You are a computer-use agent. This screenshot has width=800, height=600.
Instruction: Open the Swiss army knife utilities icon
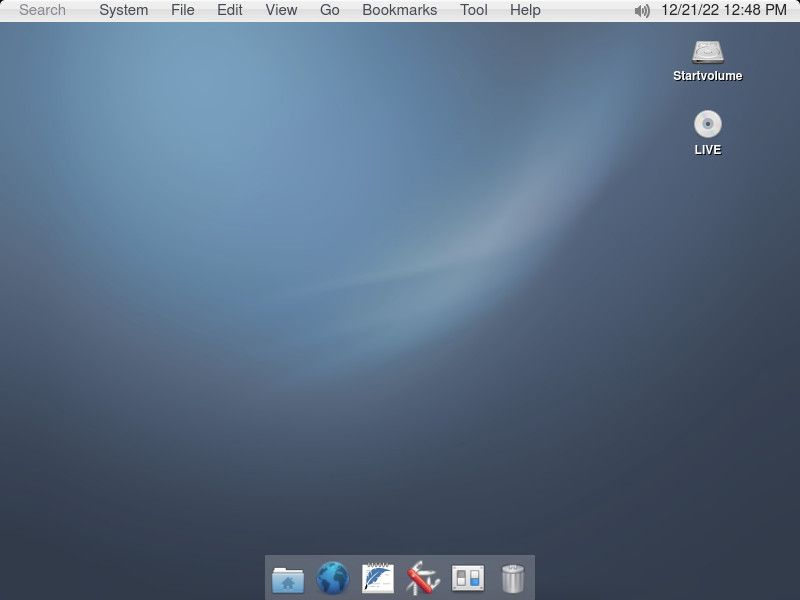pyautogui.click(x=423, y=578)
